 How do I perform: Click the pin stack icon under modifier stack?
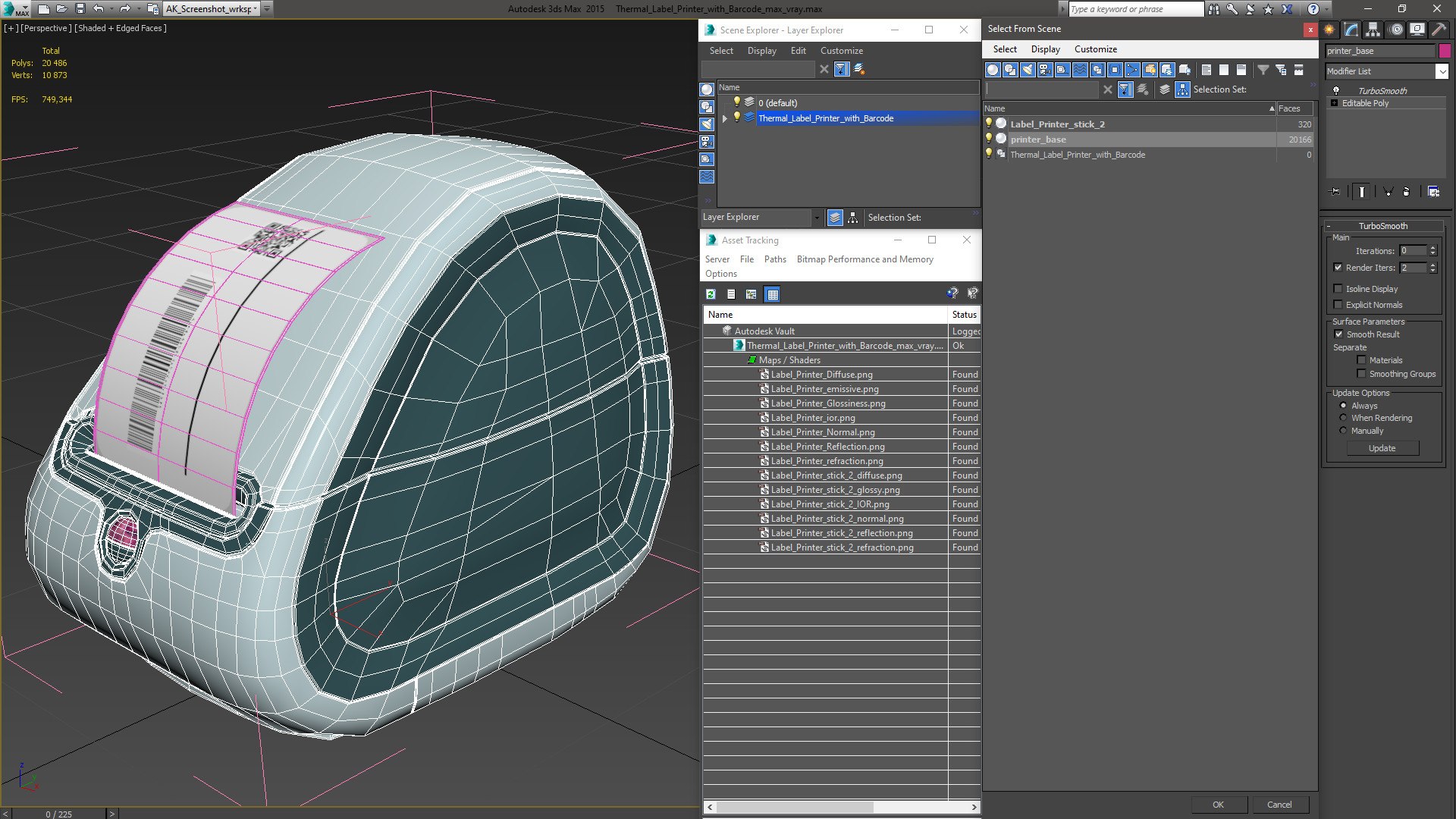coord(1335,192)
